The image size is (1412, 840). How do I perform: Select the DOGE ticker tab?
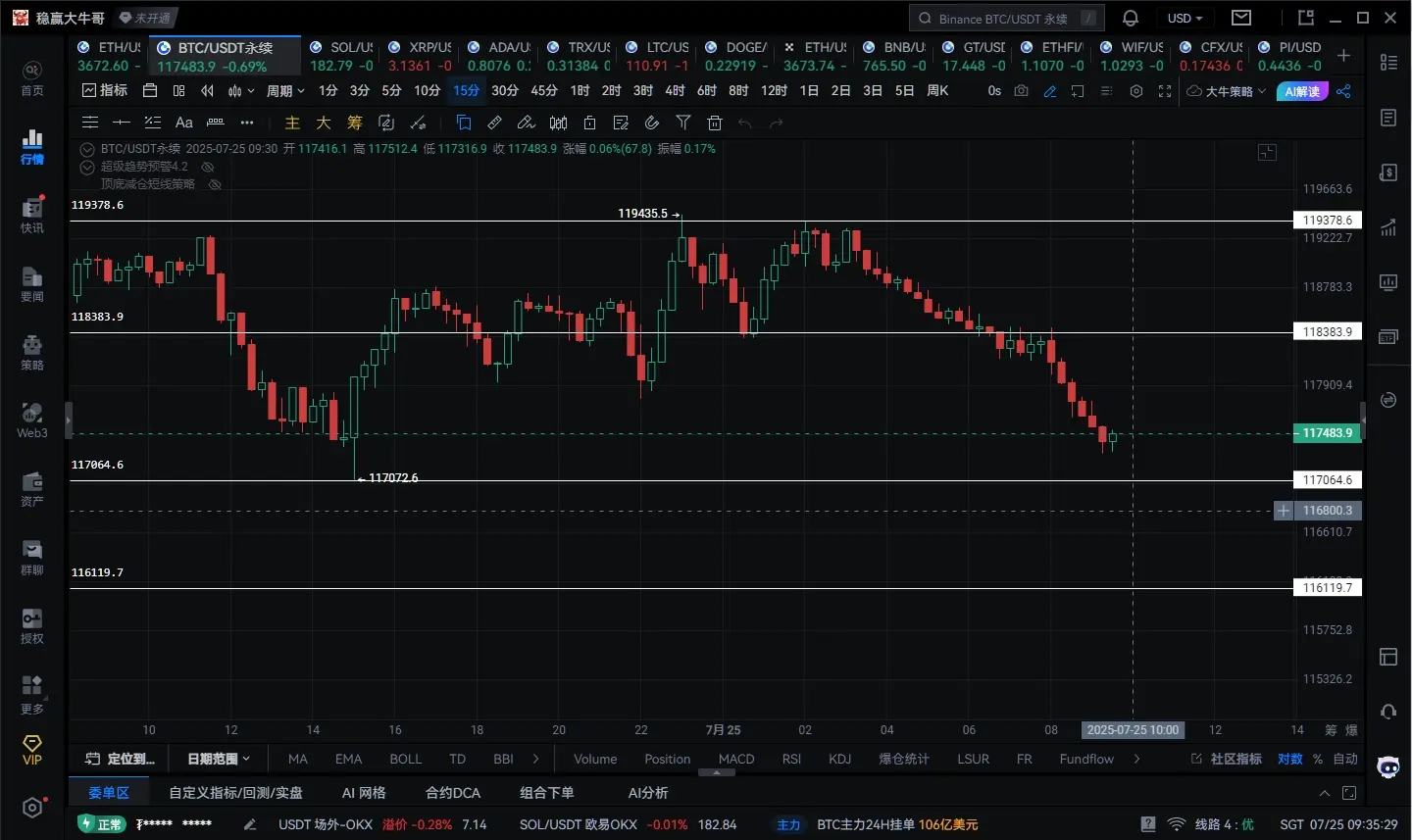pos(736,56)
